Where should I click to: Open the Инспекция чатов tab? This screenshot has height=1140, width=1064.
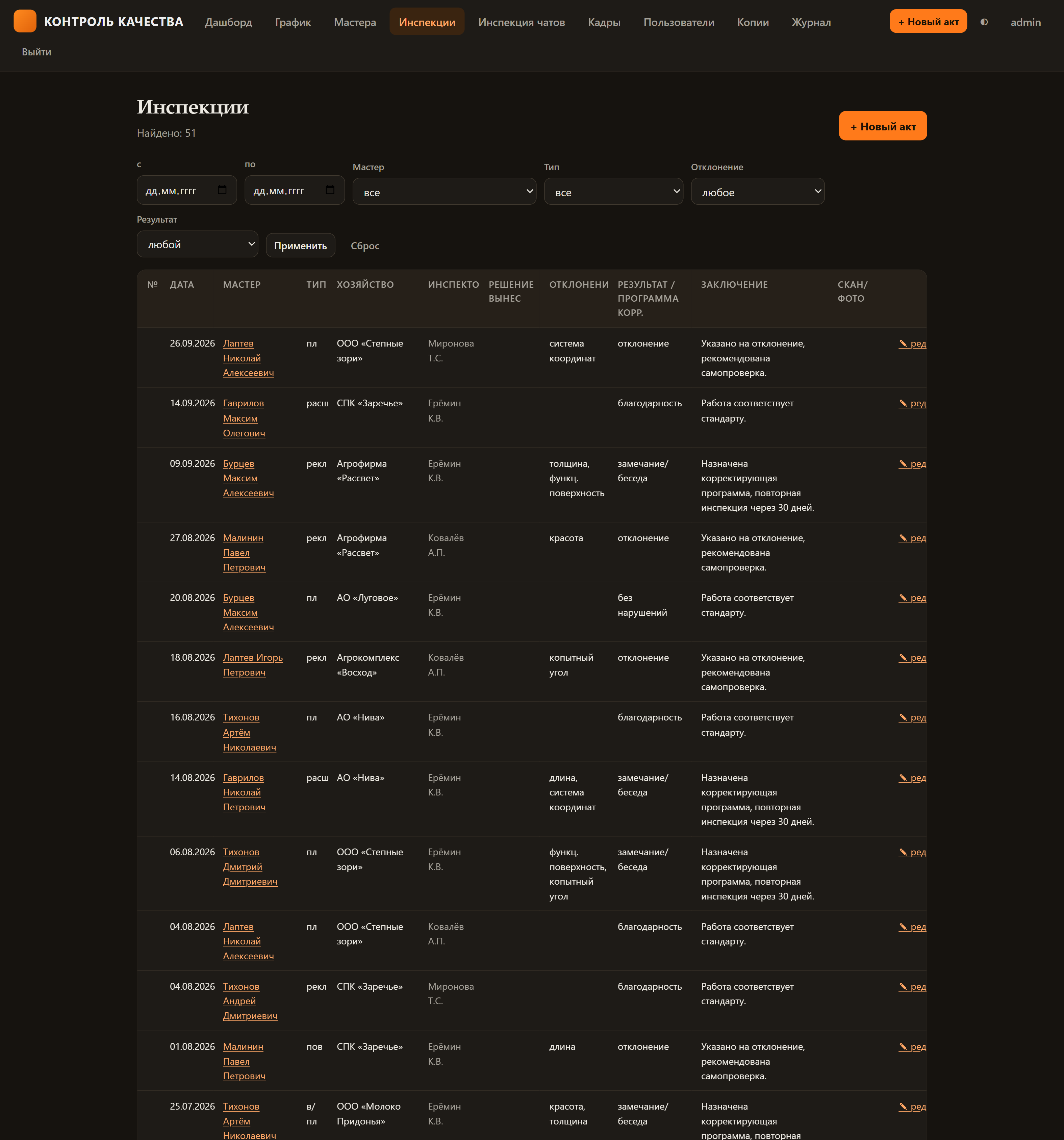(x=522, y=22)
